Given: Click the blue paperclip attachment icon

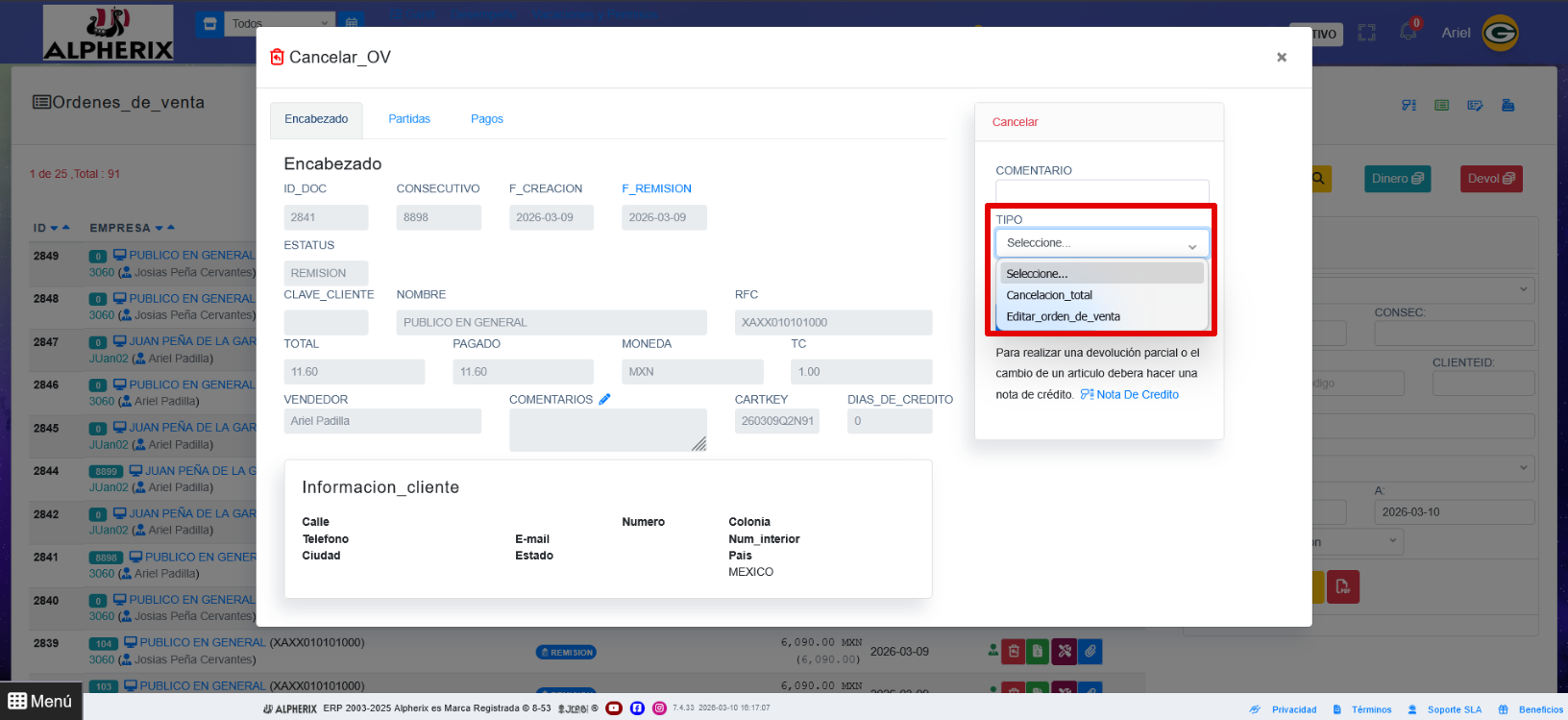Looking at the screenshot, I should (x=1090, y=652).
